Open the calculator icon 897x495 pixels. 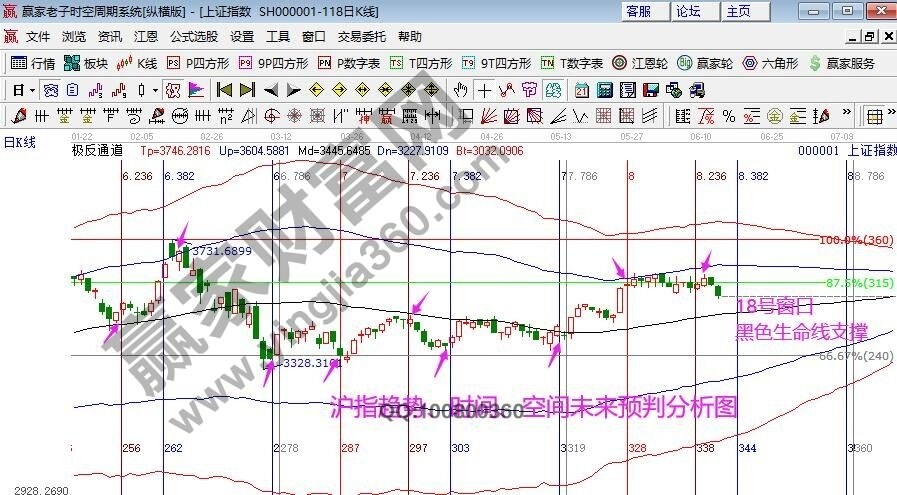[x=605, y=90]
